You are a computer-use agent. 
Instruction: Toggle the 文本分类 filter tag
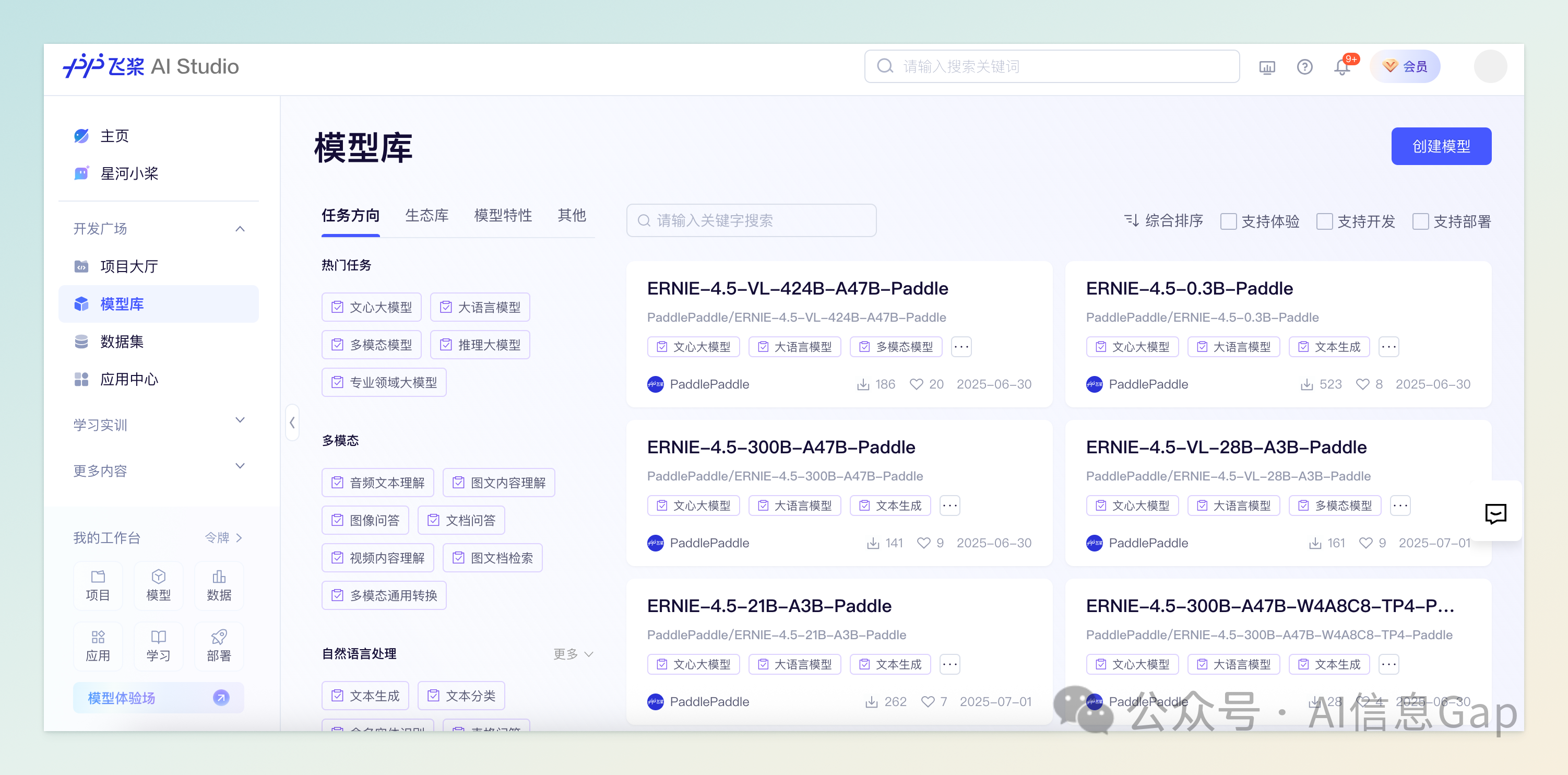461,695
